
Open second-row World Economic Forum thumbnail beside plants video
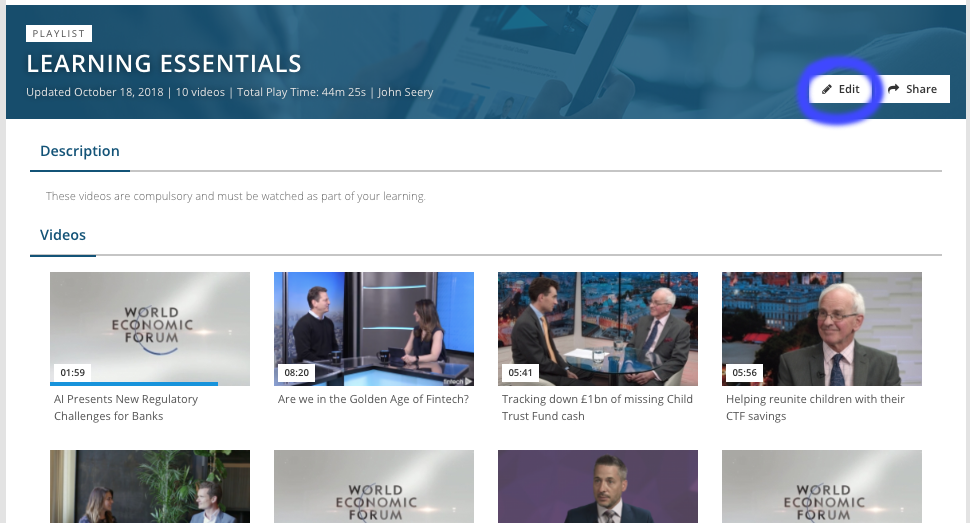374,486
